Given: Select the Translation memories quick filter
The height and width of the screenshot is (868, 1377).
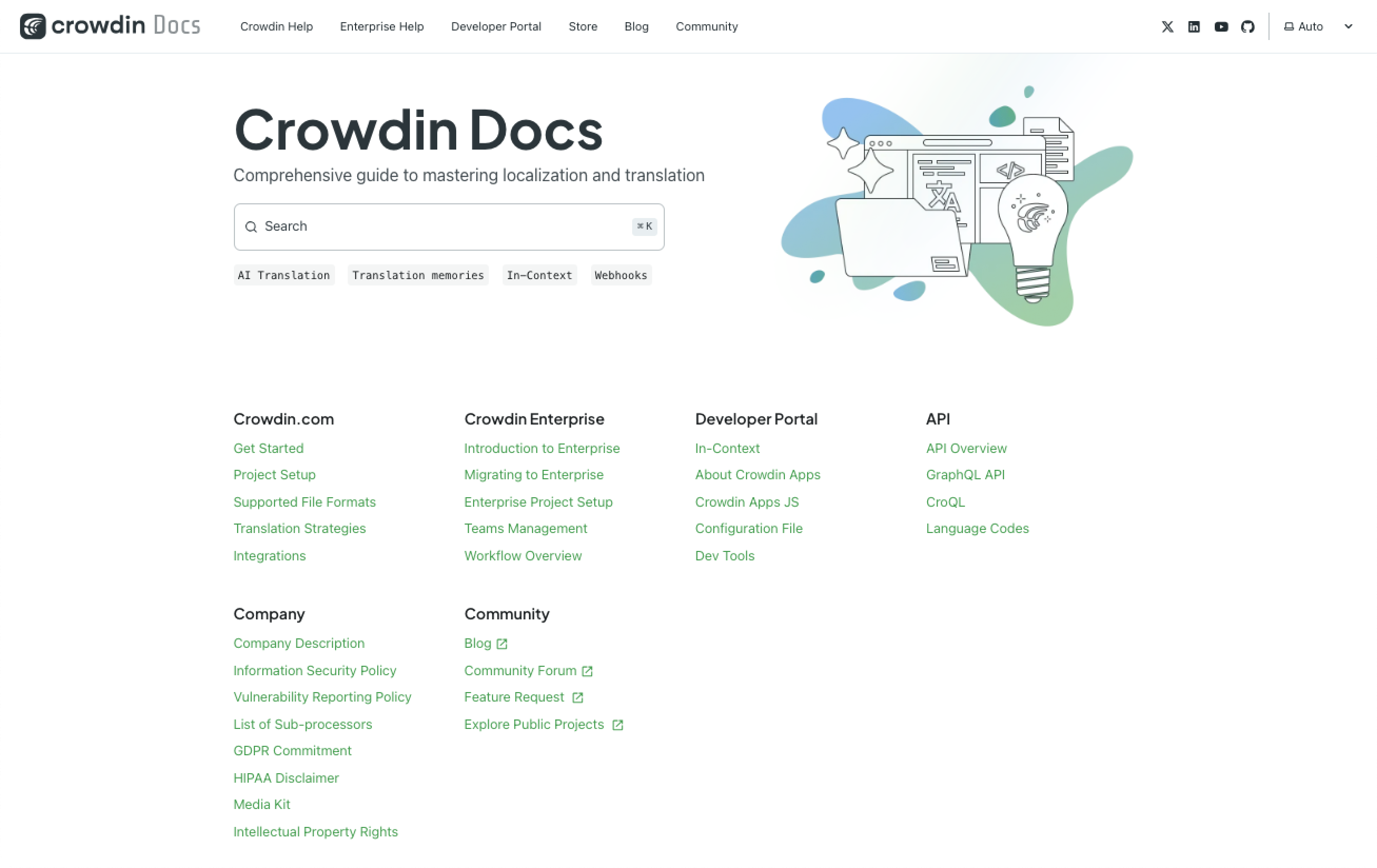Looking at the screenshot, I should (x=417, y=275).
